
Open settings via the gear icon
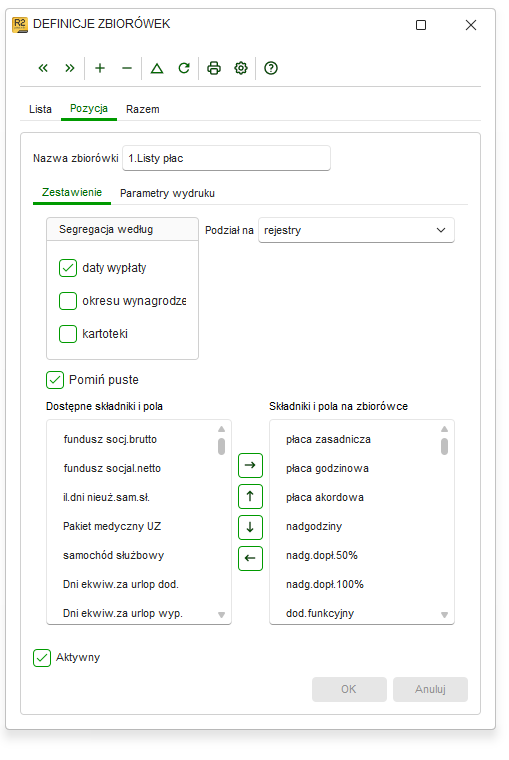(x=241, y=68)
